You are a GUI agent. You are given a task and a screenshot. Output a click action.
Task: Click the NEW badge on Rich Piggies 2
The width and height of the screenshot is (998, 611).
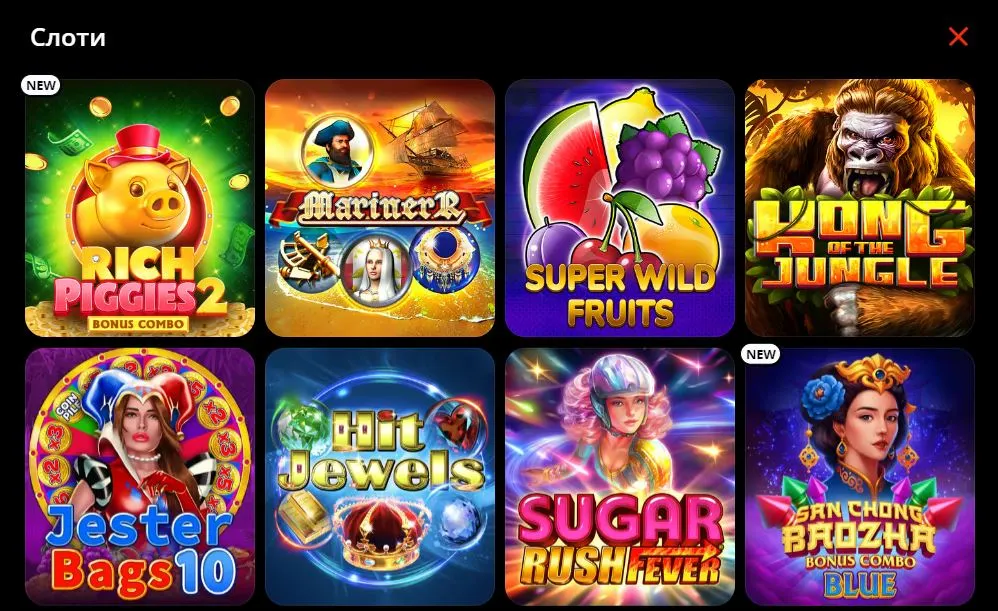[x=41, y=85]
